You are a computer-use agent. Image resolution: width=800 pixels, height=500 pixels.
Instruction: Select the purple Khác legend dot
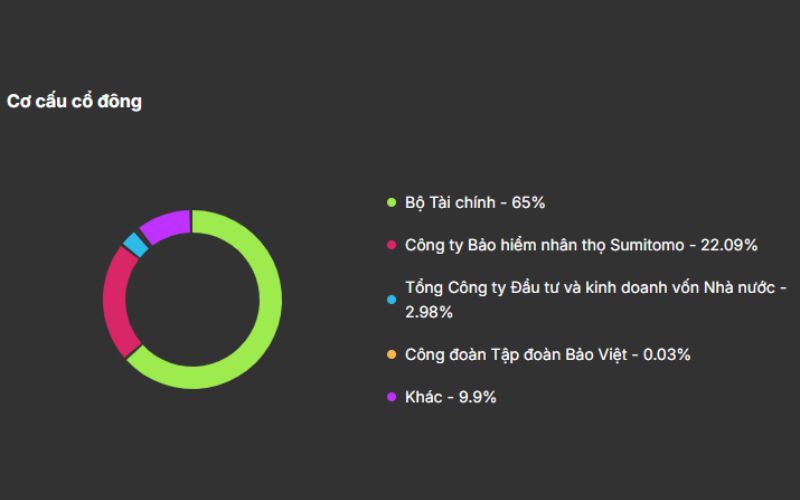pos(392,397)
